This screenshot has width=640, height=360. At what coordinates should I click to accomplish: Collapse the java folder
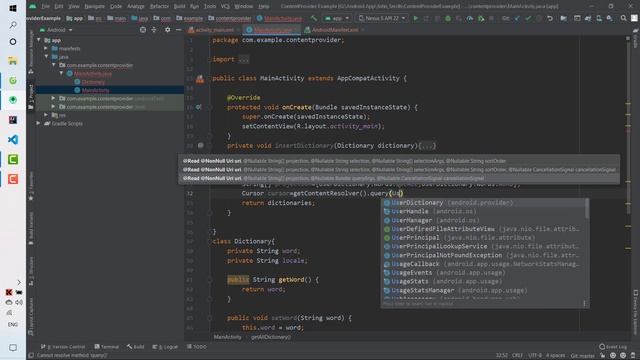[46, 57]
